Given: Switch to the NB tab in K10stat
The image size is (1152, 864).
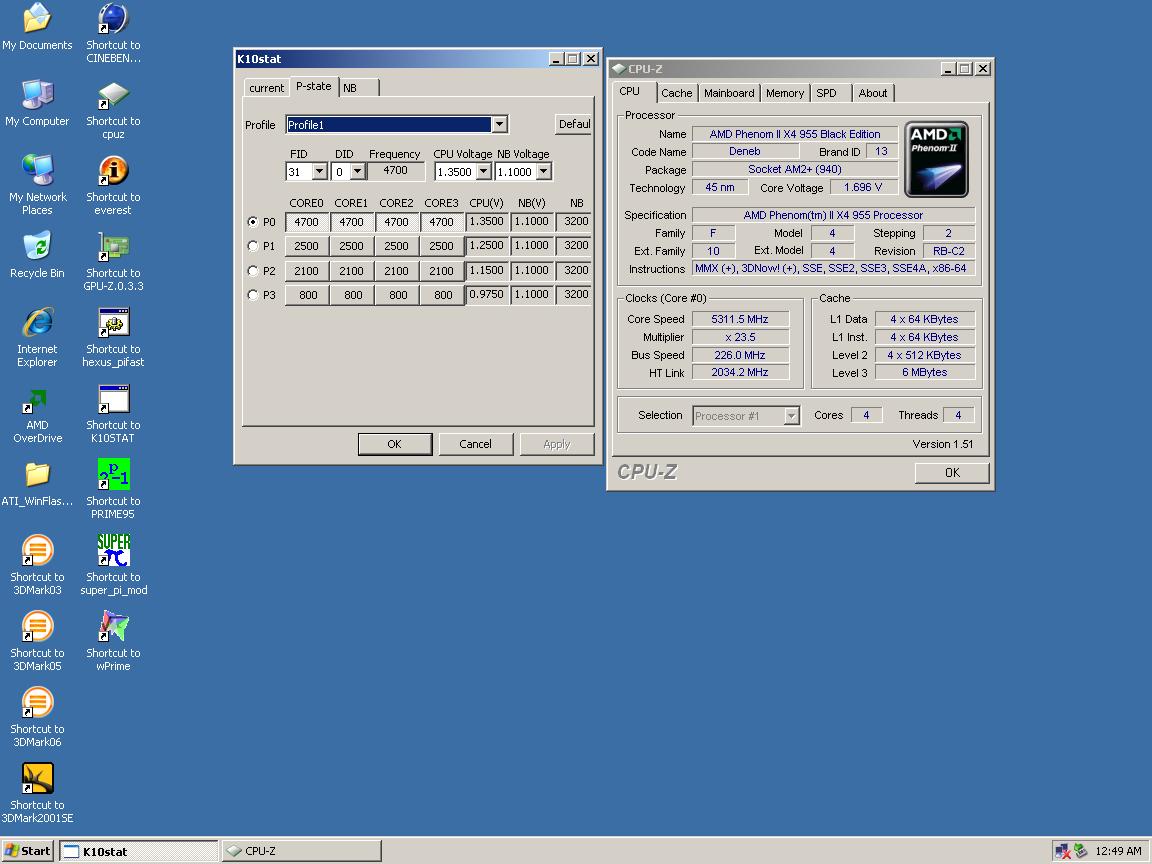Looking at the screenshot, I should pos(350,88).
